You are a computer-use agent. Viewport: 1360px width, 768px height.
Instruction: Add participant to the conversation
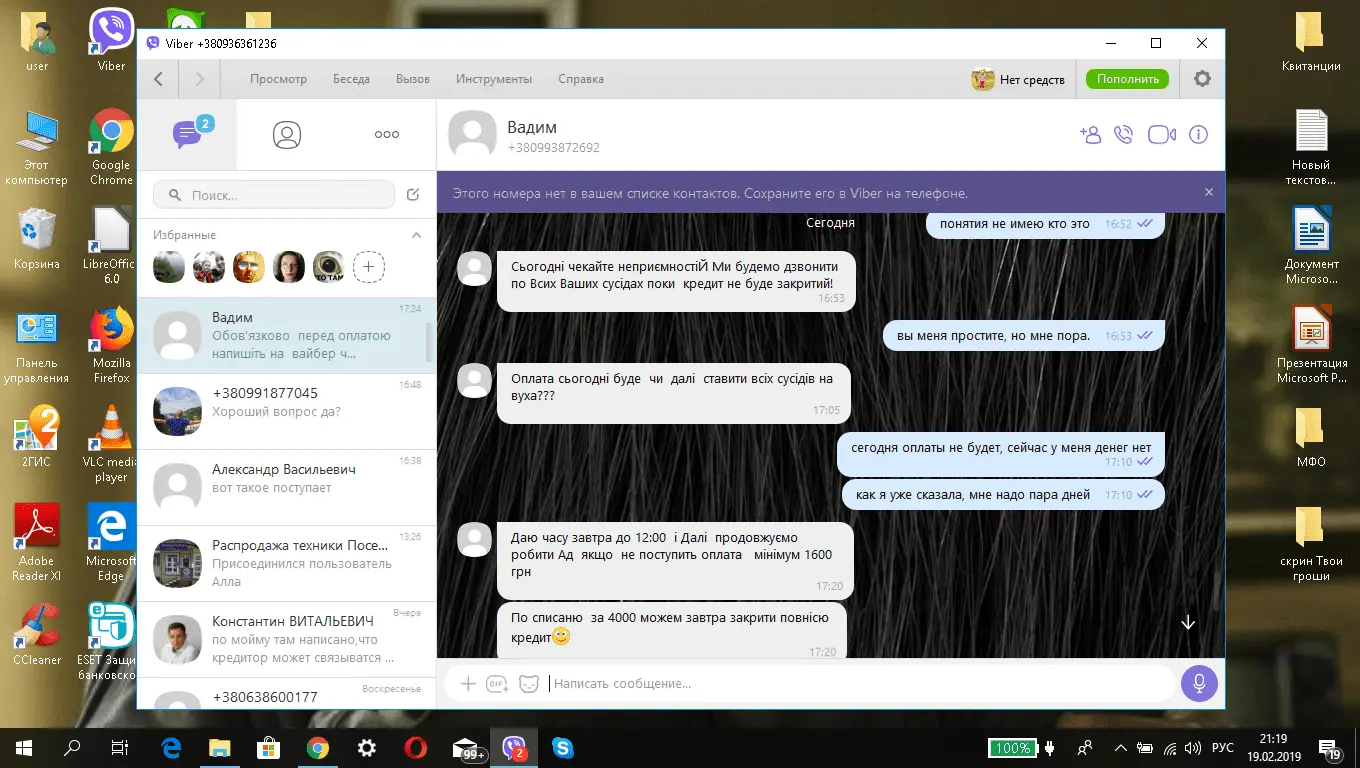(x=1090, y=135)
